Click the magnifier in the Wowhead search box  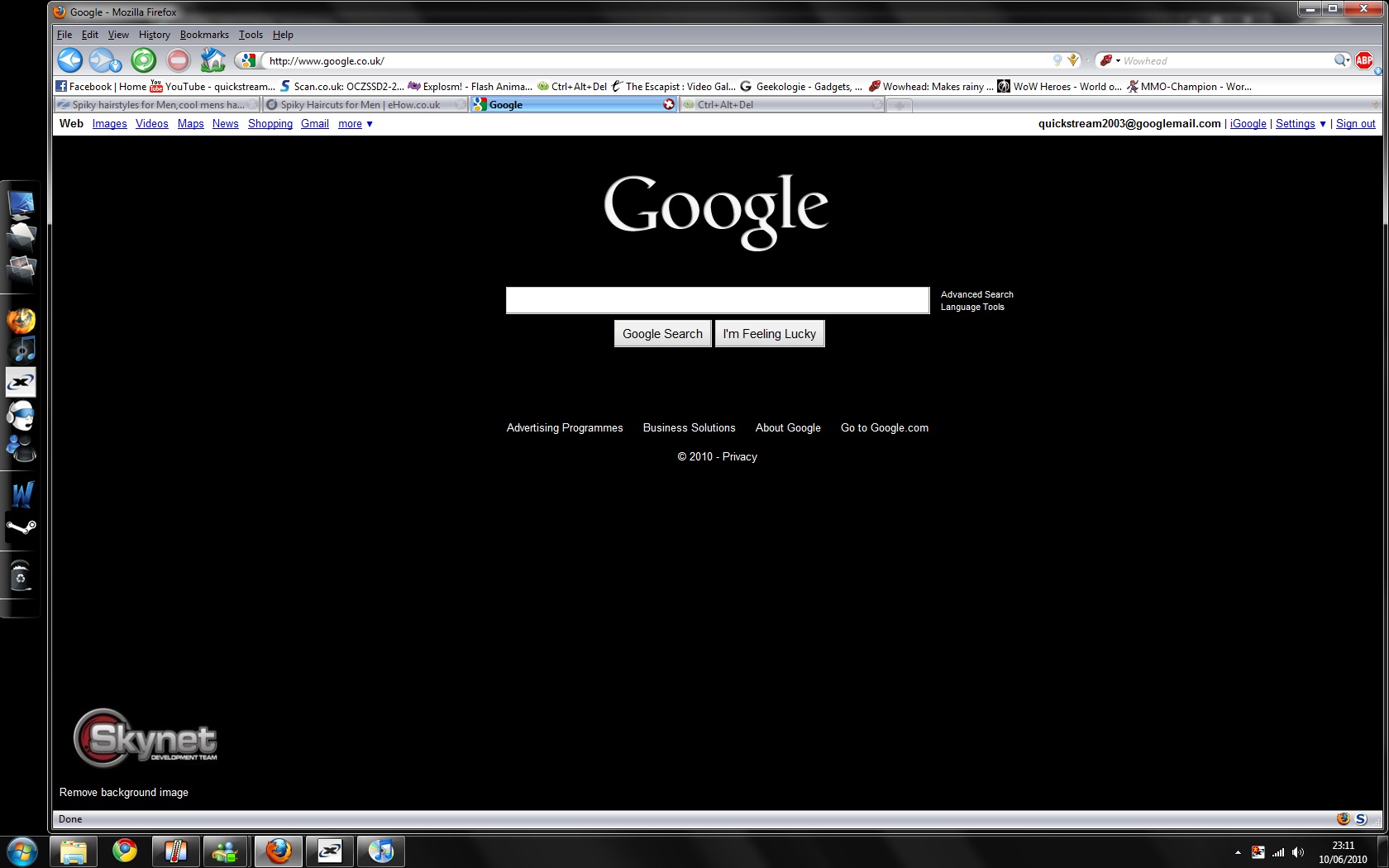[1340, 60]
